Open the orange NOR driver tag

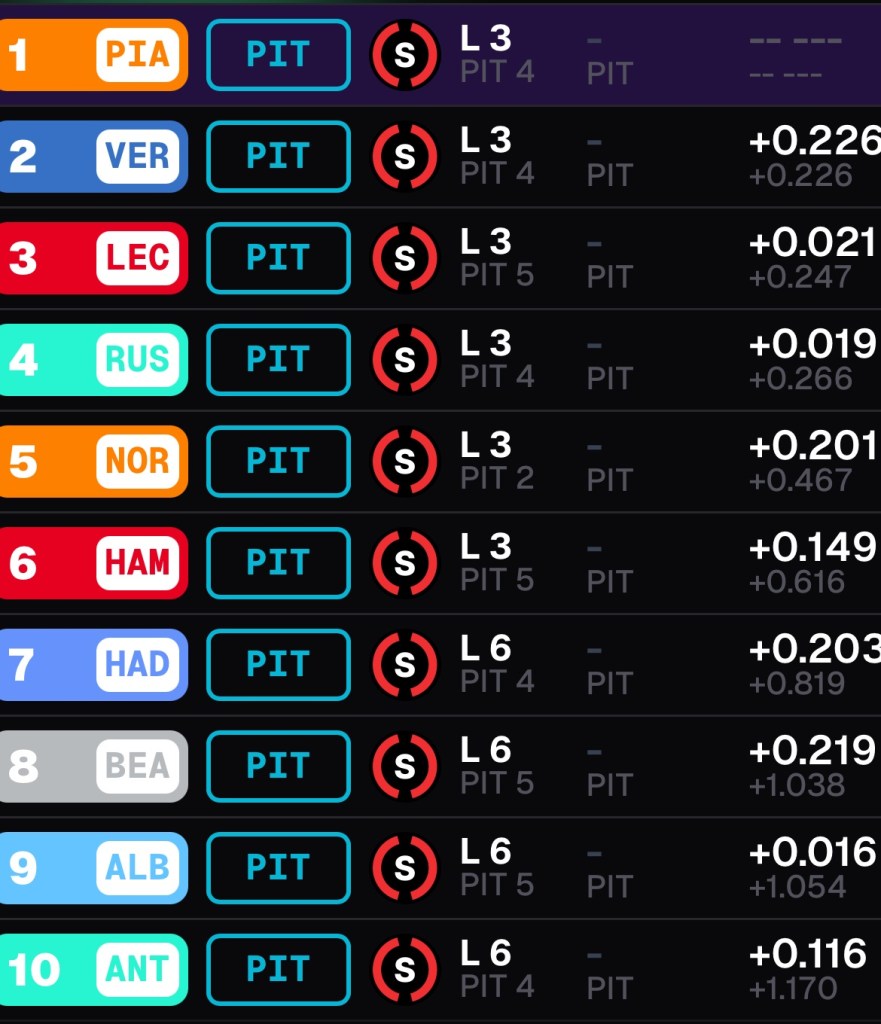coord(93,461)
